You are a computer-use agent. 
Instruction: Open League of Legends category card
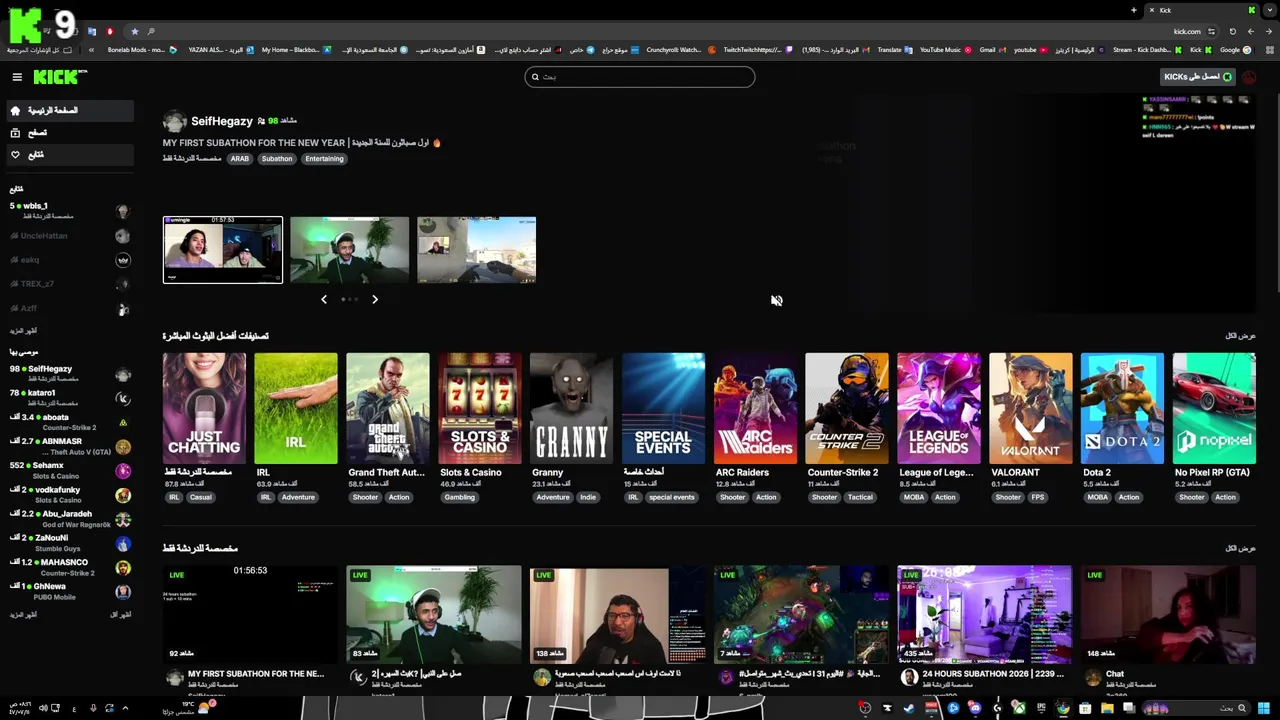[x=939, y=409]
